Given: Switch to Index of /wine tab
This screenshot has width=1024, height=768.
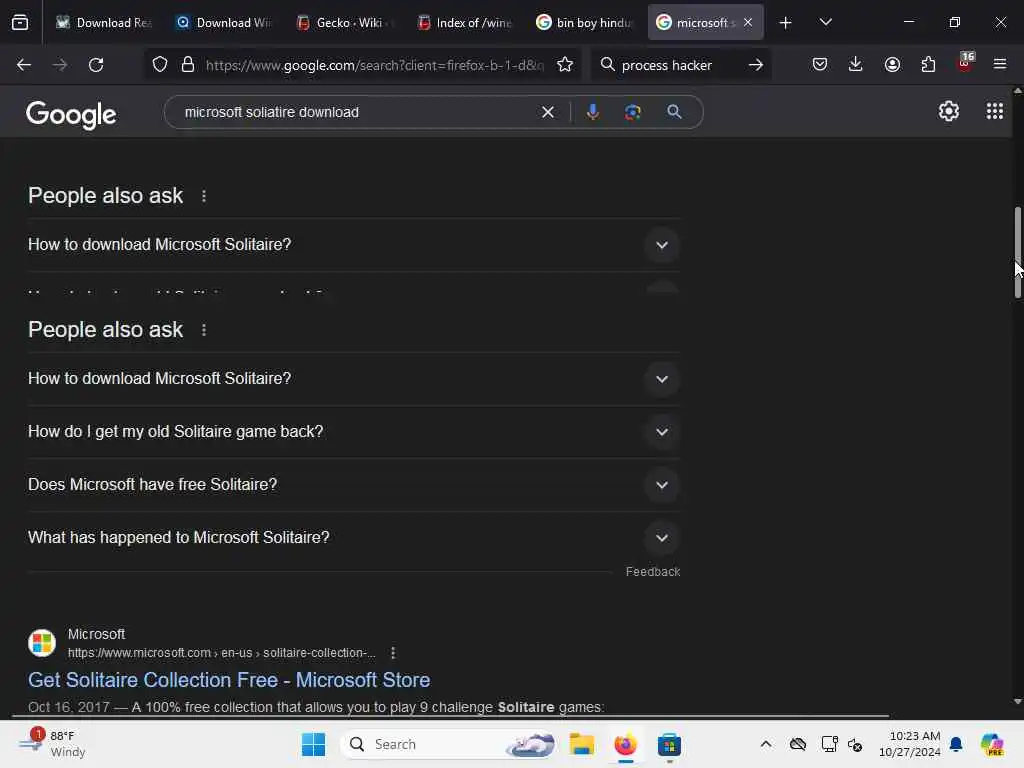Looking at the screenshot, I should (463, 23).
